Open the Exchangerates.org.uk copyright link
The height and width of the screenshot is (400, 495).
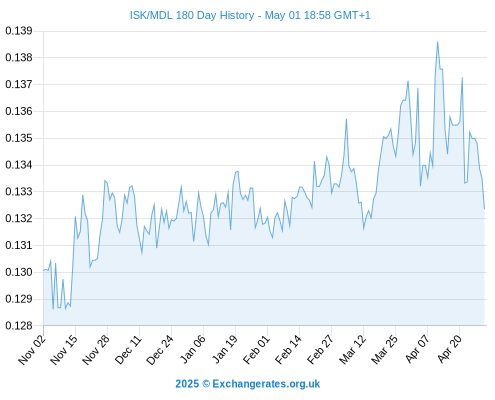click(x=248, y=384)
